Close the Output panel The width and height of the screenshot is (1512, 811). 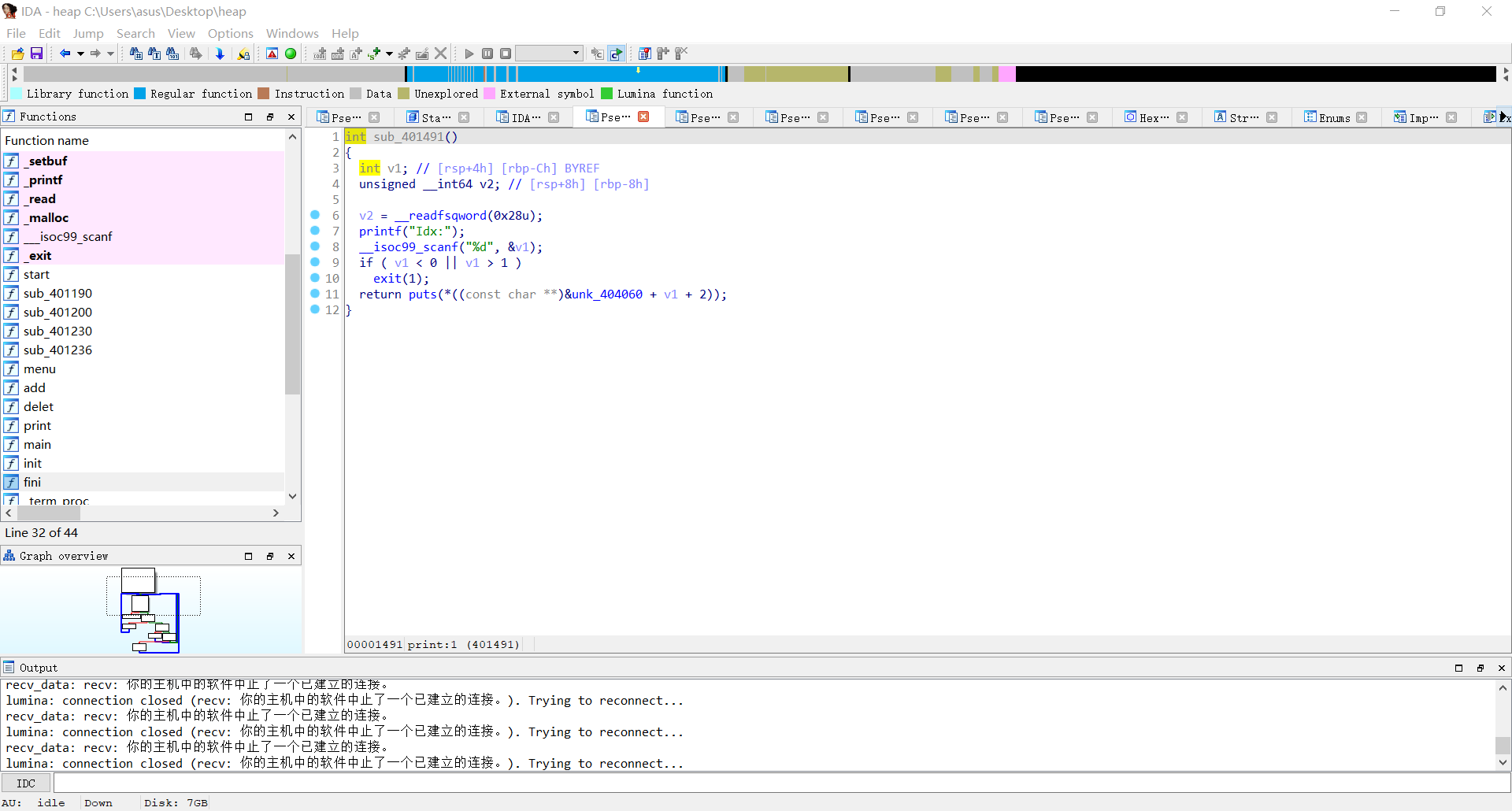pyautogui.click(x=1502, y=668)
